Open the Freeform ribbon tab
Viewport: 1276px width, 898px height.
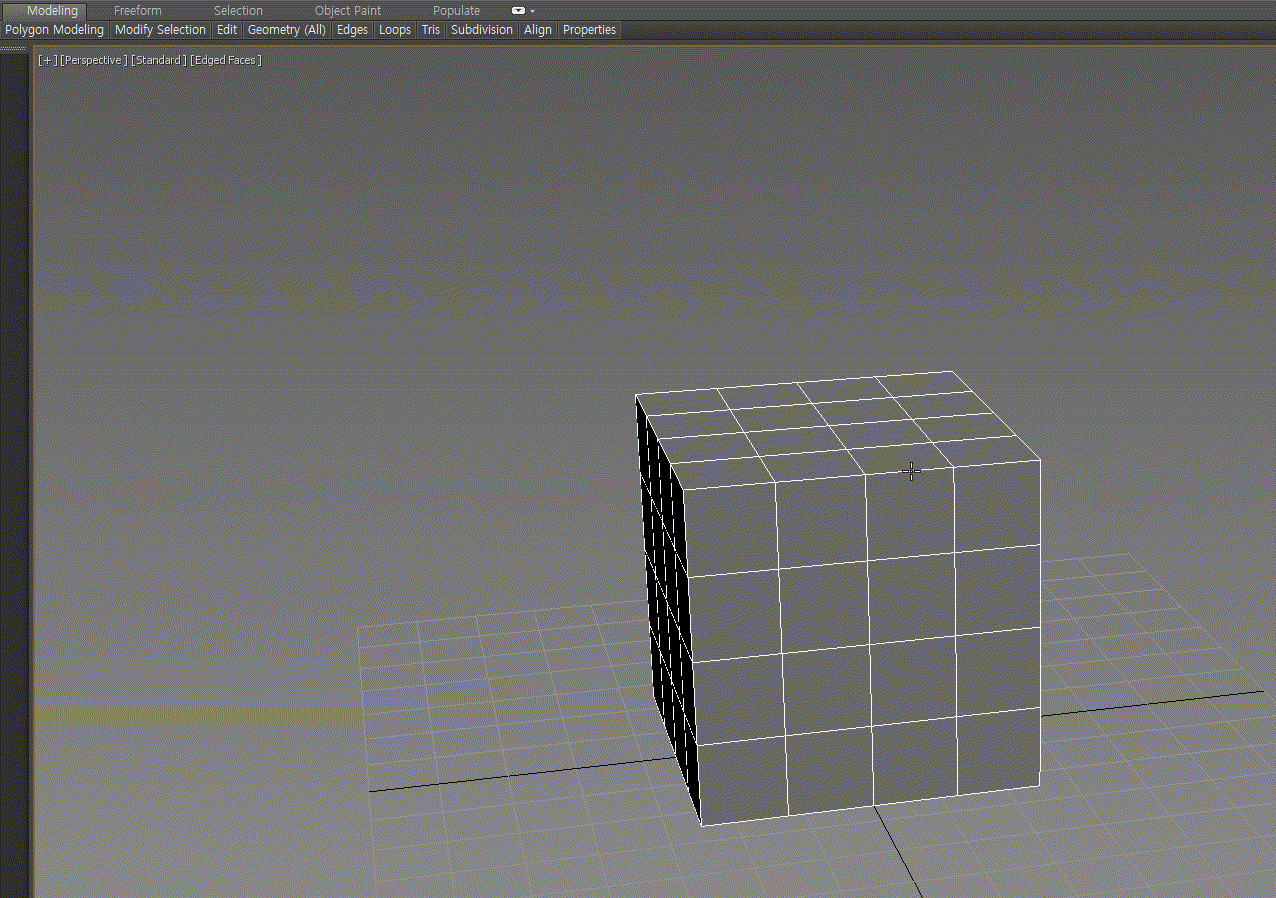(138, 11)
